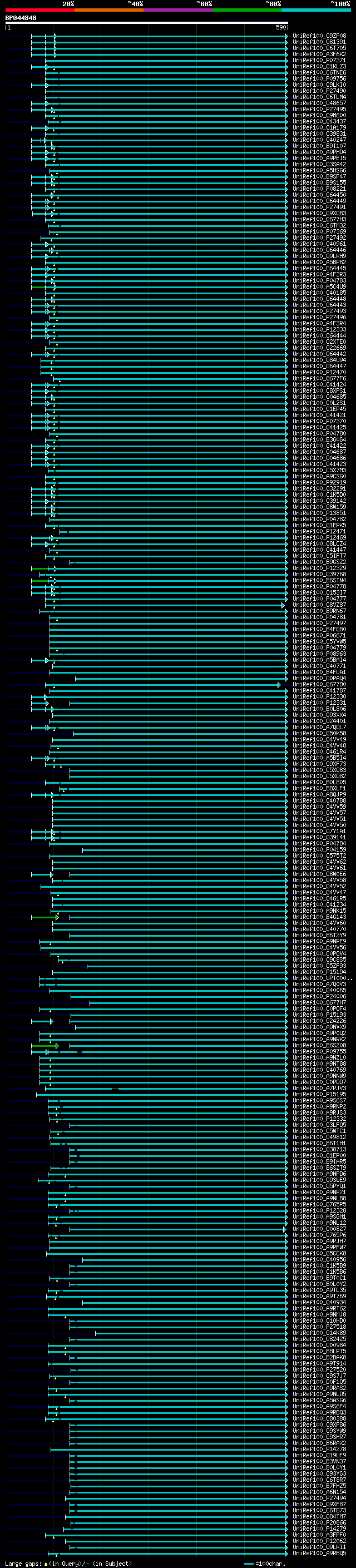356x1568 pixels.
Task: Select hit UniRef100_A7QQL7
Action: 319,728
